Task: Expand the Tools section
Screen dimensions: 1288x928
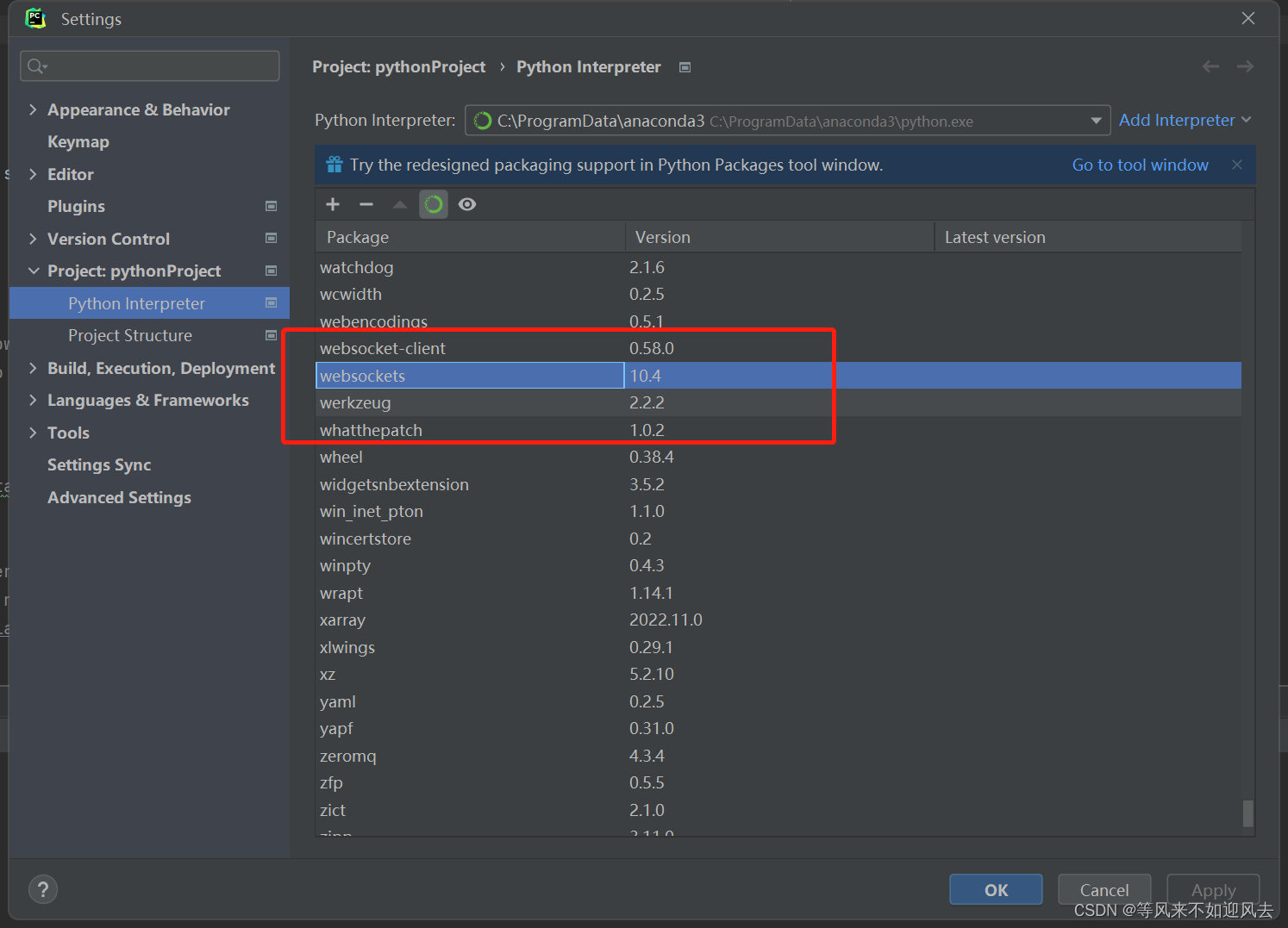Action: 33,433
